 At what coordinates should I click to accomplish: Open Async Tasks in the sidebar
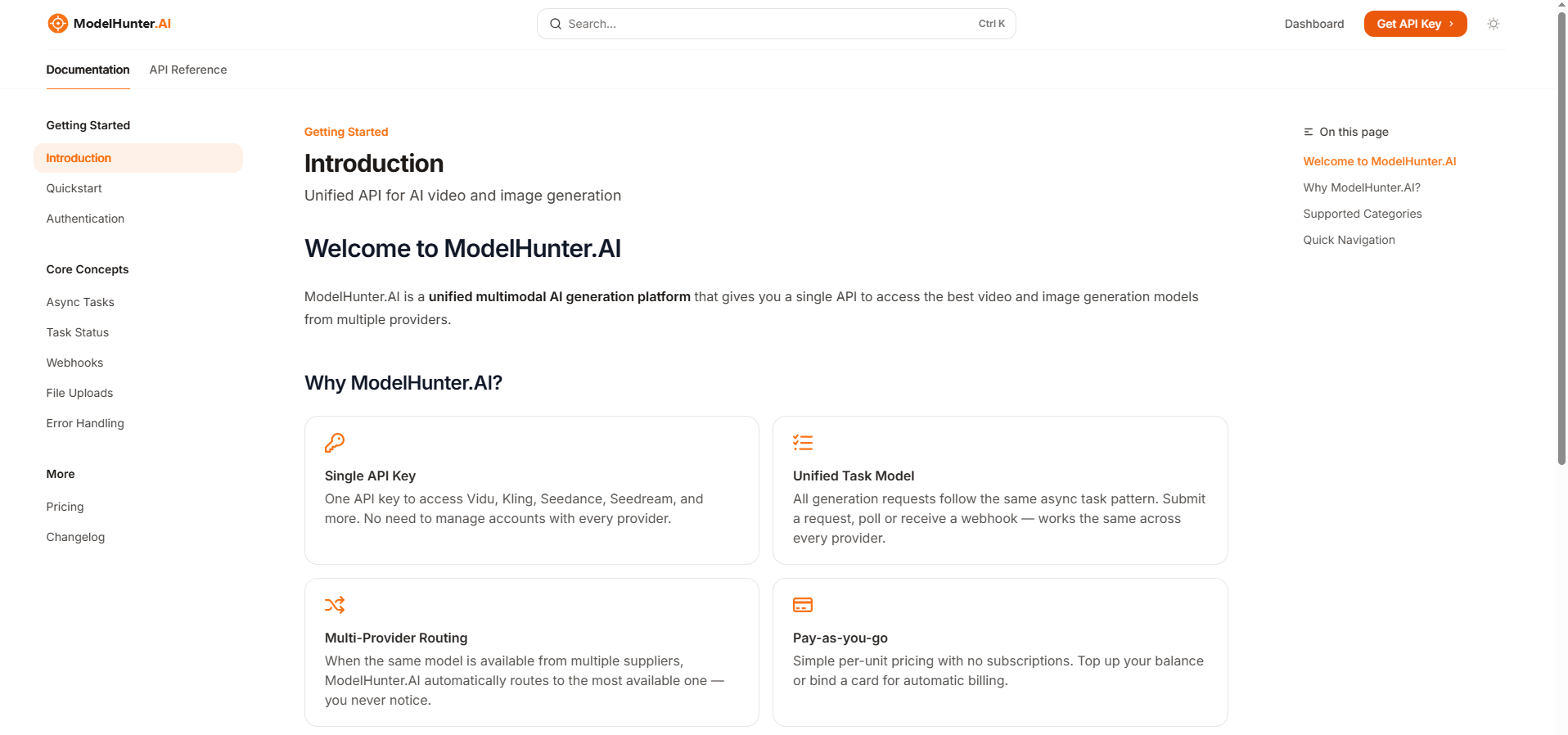coord(80,302)
